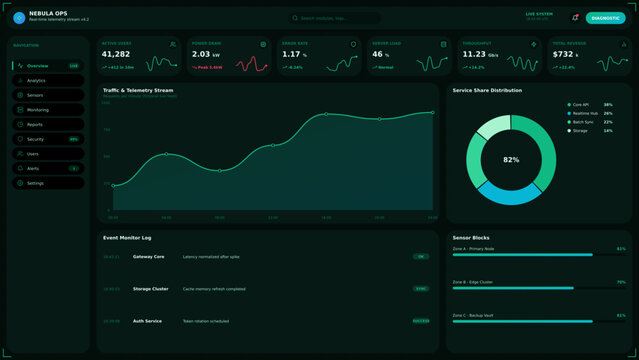The image size is (639, 360).
Task: Click the SYNC badge for Storage Cluster
Action: [x=421, y=289]
